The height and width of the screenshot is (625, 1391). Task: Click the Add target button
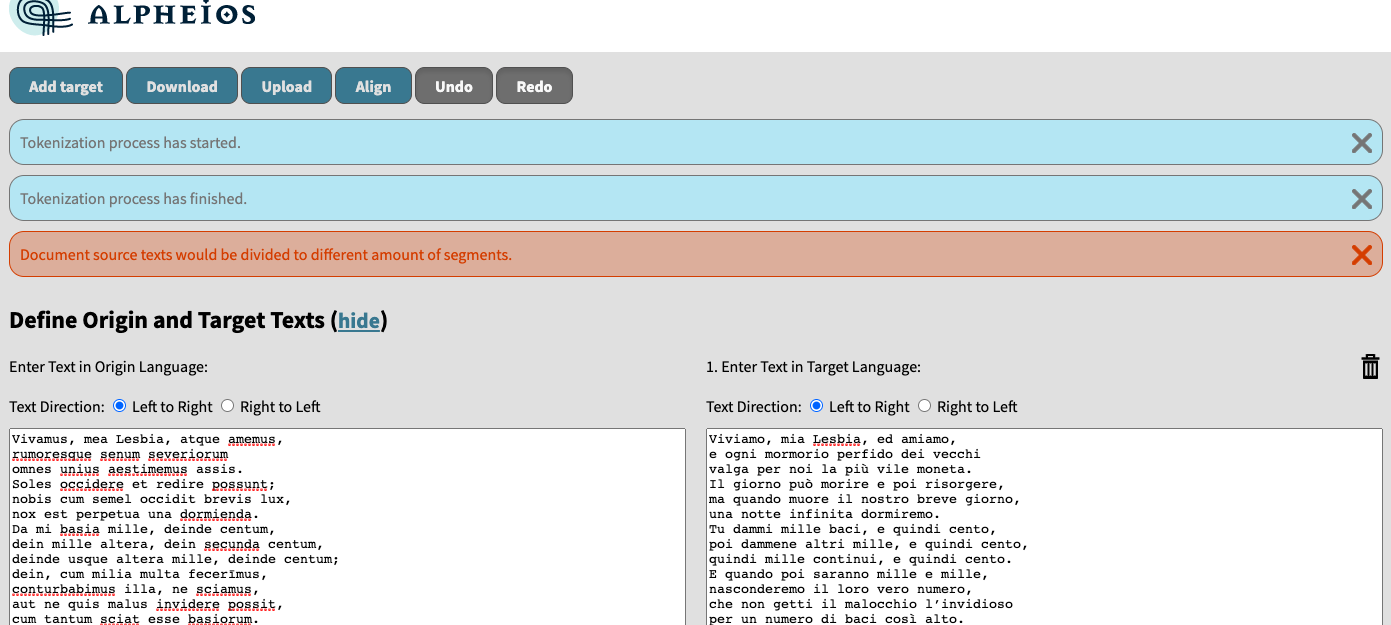[x=65, y=85]
